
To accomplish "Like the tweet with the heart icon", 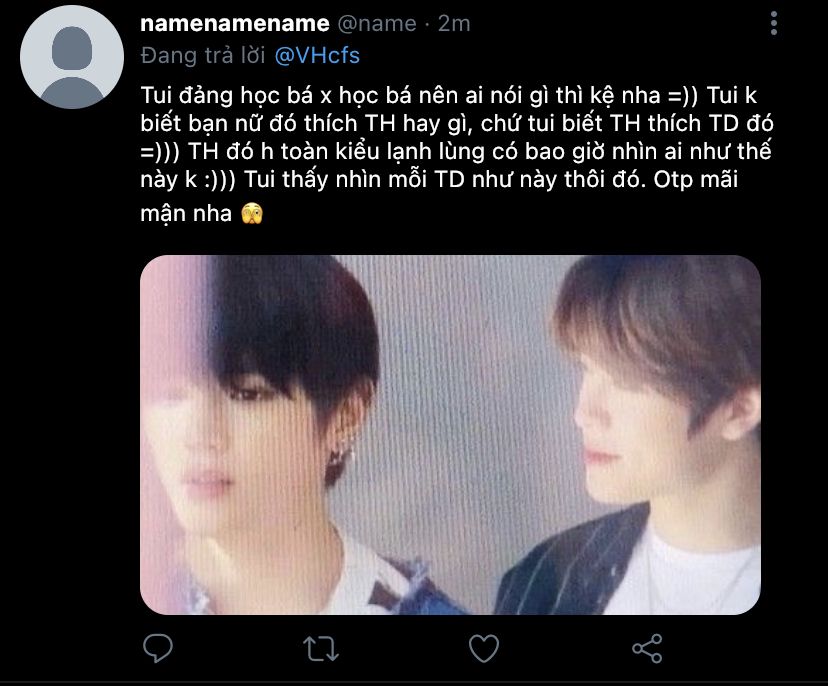I will pos(484,649).
